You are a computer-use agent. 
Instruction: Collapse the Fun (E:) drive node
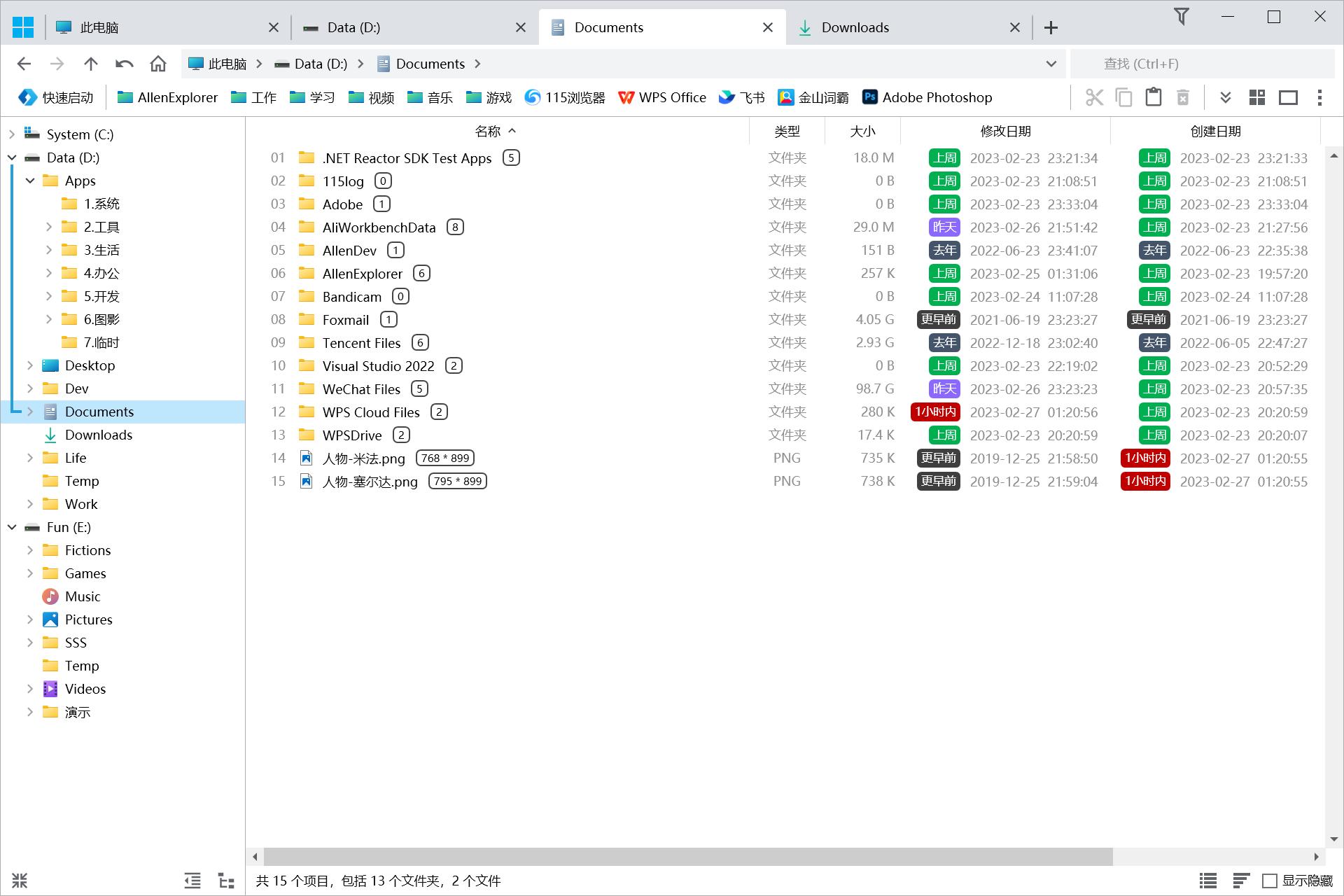[12, 527]
